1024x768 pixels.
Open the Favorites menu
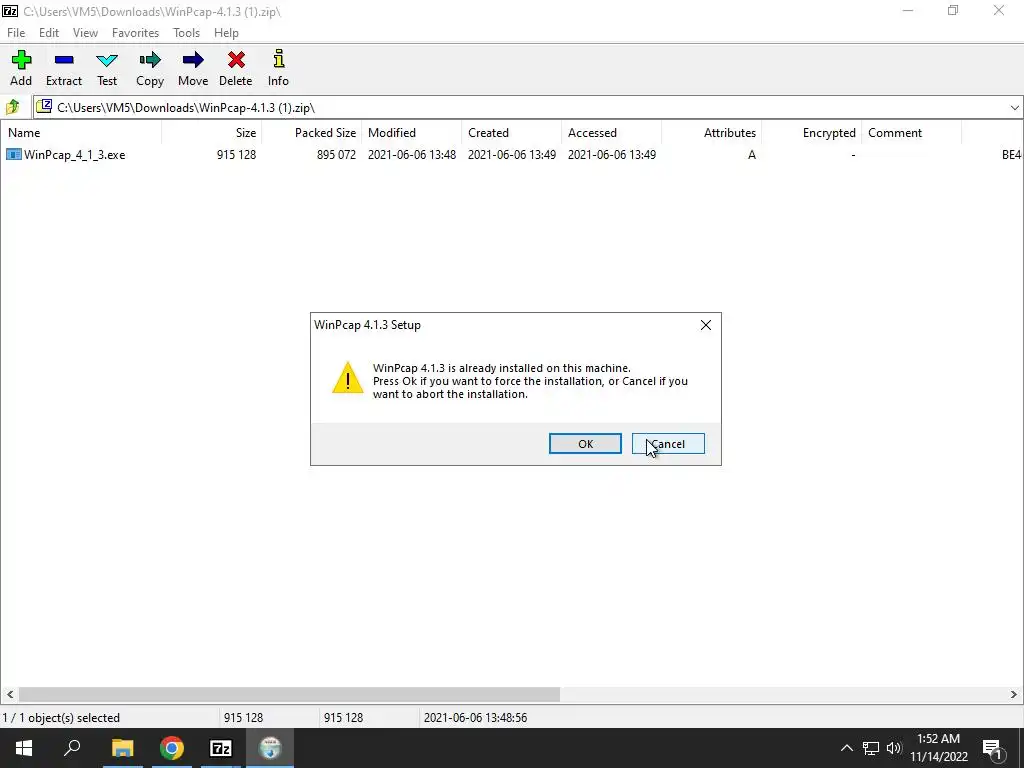click(135, 33)
